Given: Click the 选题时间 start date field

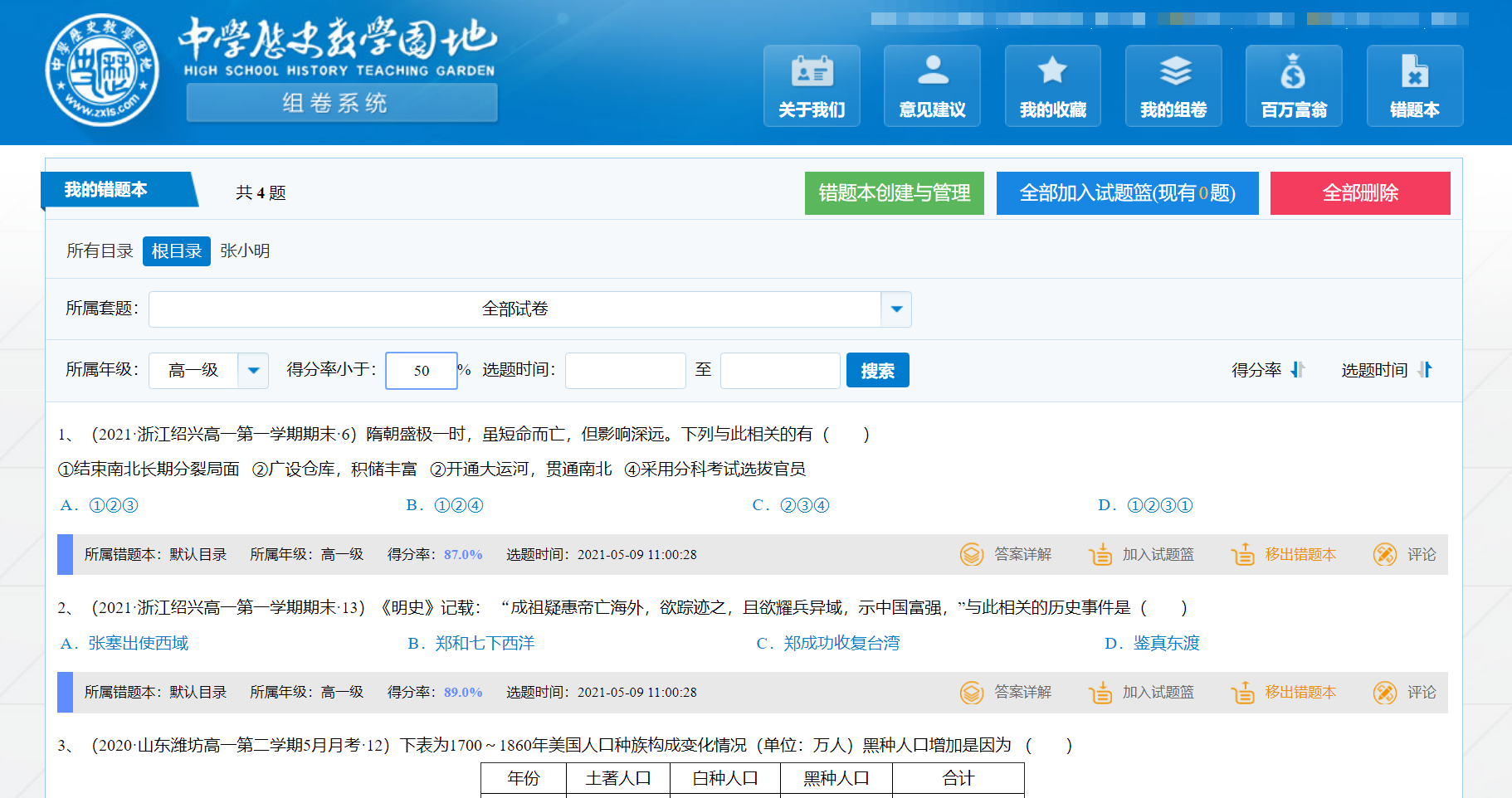Looking at the screenshot, I should (625, 371).
